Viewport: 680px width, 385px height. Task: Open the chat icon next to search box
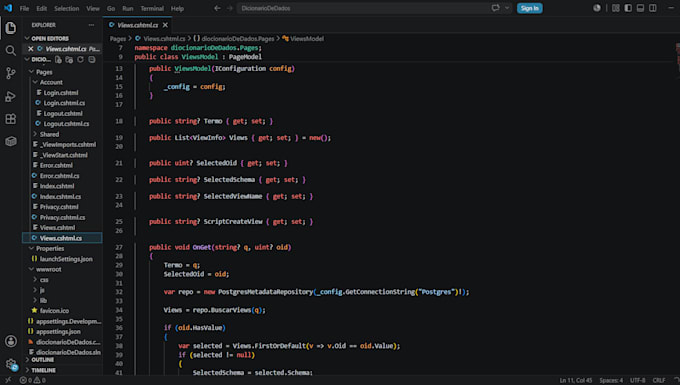click(x=495, y=8)
